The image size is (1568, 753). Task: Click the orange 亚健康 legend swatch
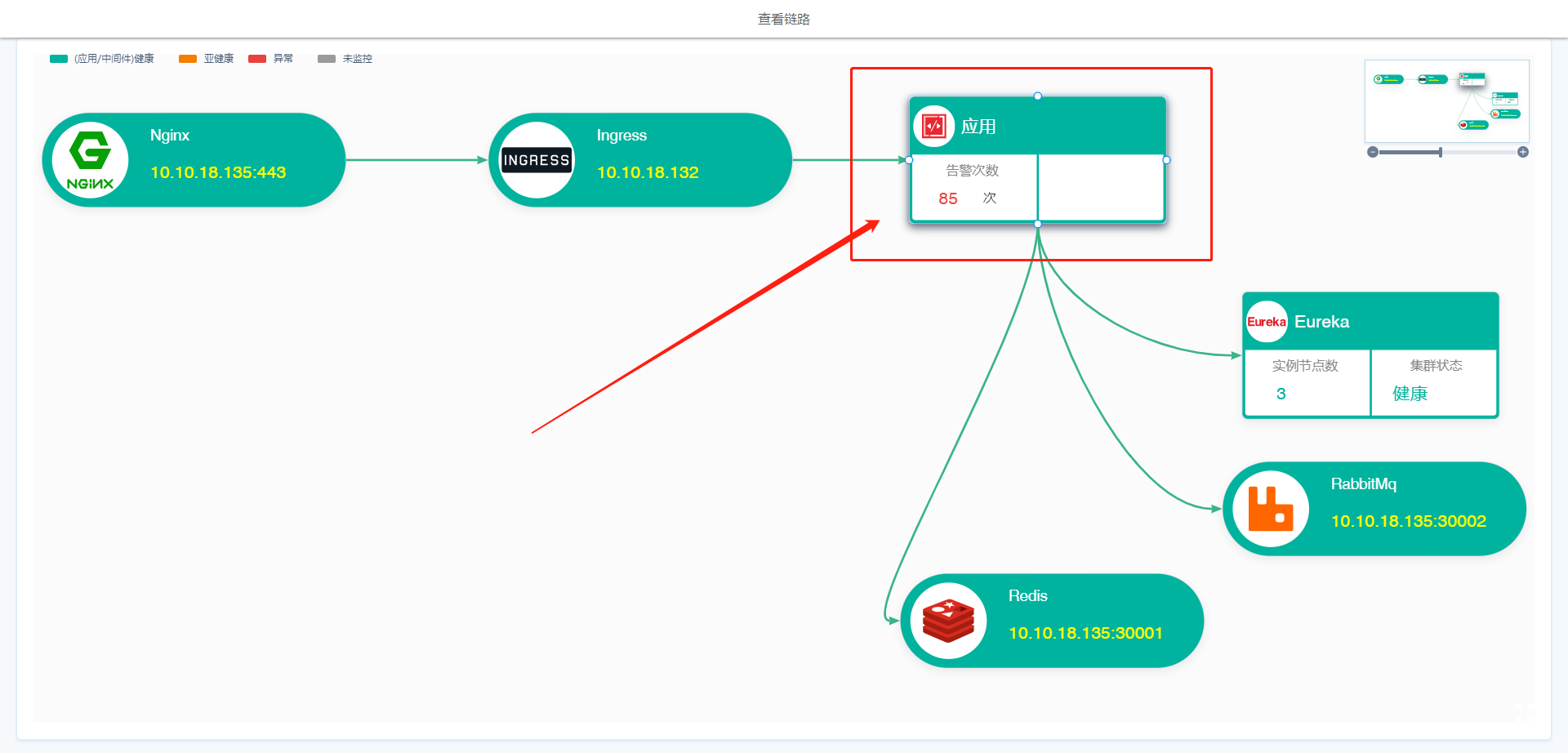(188, 59)
